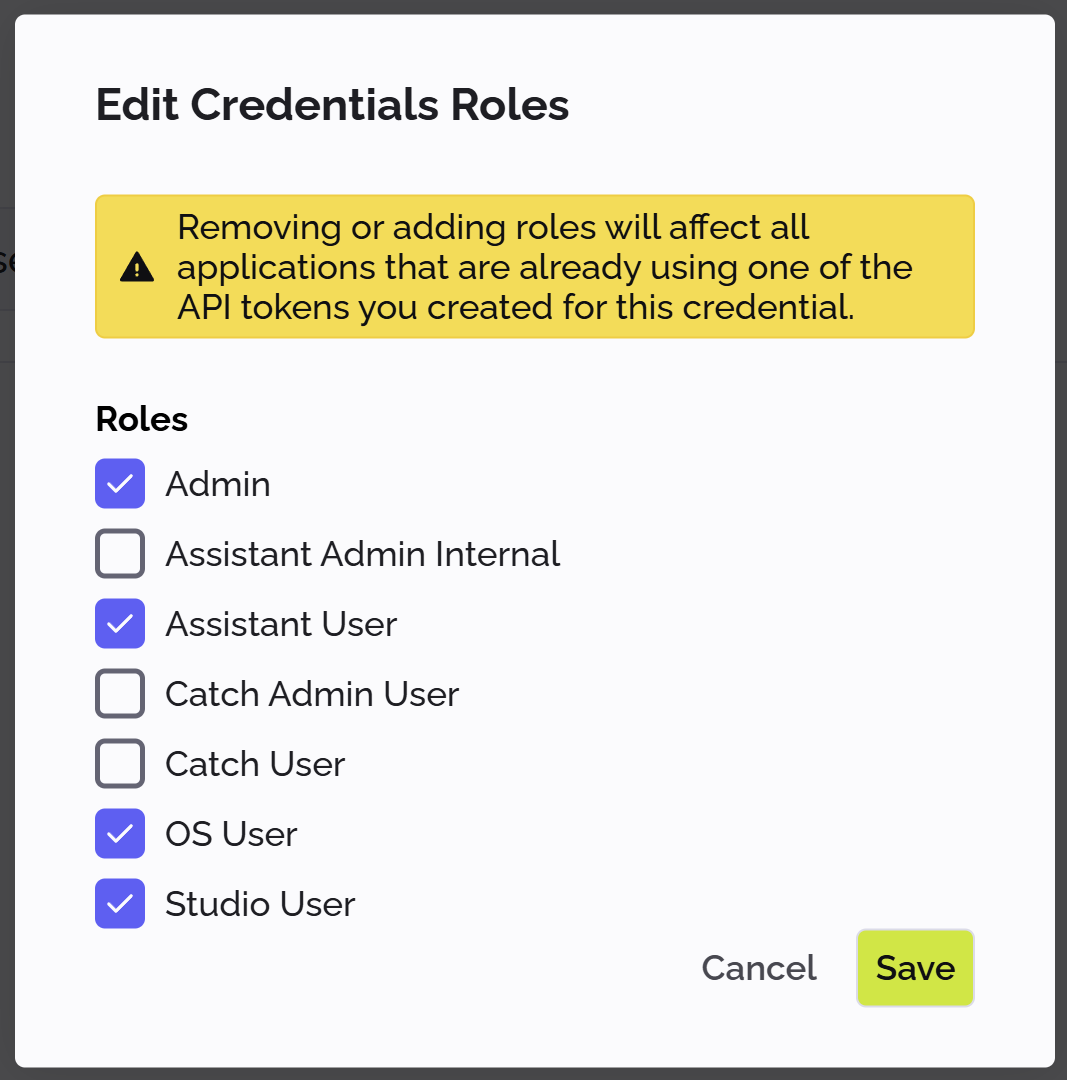Disable the OS User role
The height and width of the screenshot is (1080, 1067).
120,833
